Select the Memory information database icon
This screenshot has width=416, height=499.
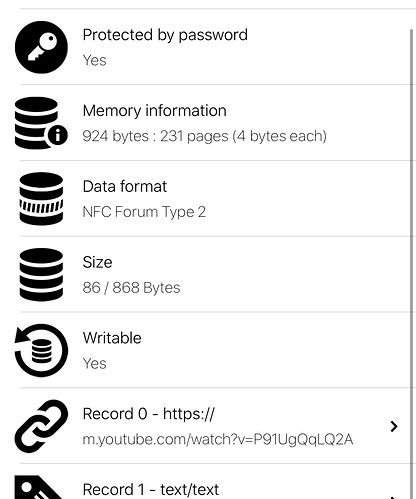coord(41,123)
